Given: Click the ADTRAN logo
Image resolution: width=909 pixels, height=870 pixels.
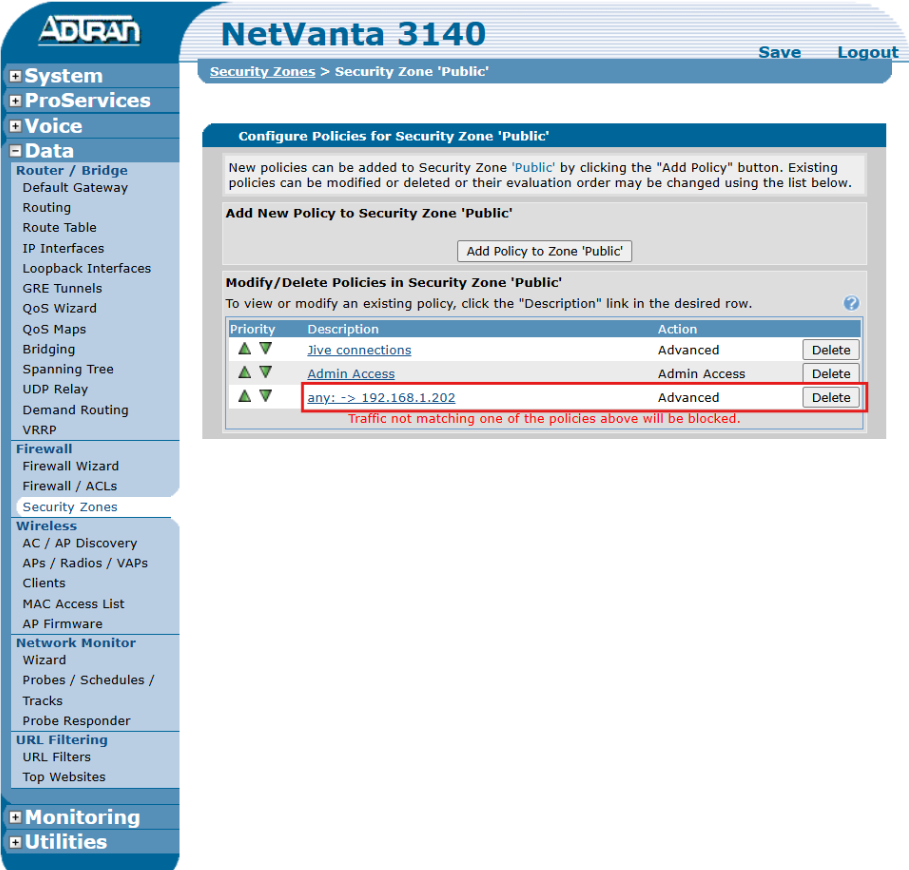Looking at the screenshot, I should click(89, 30).
